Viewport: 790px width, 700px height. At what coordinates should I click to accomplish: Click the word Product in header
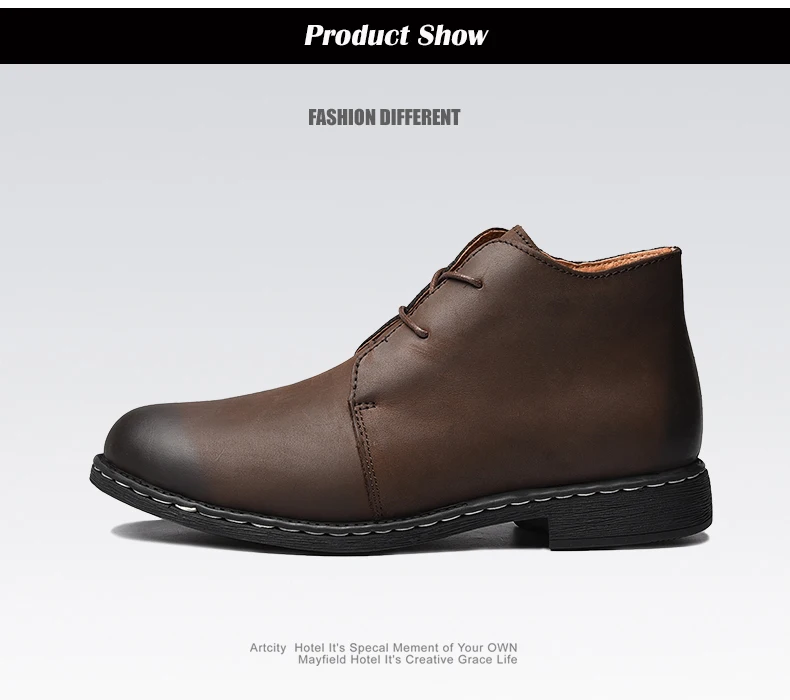357,35
